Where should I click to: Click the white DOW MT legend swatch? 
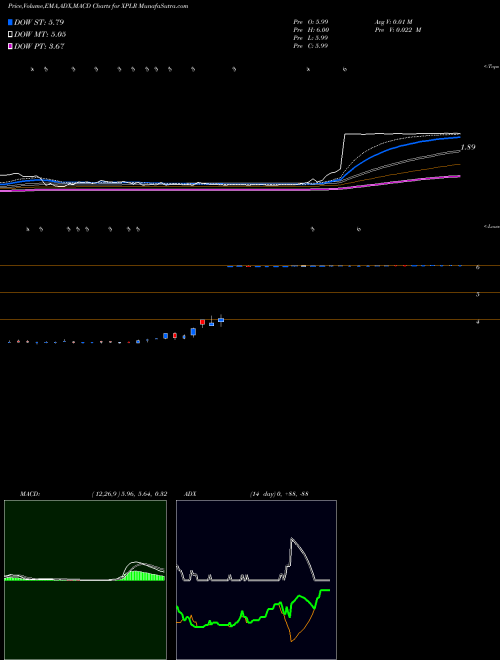10,35
